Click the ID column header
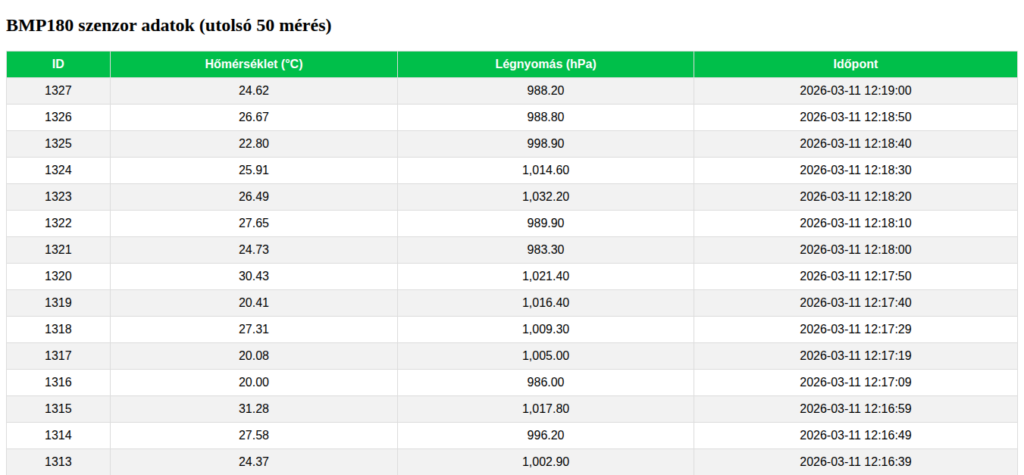This screenshot has width=1024, height=475. click(58, 64)
